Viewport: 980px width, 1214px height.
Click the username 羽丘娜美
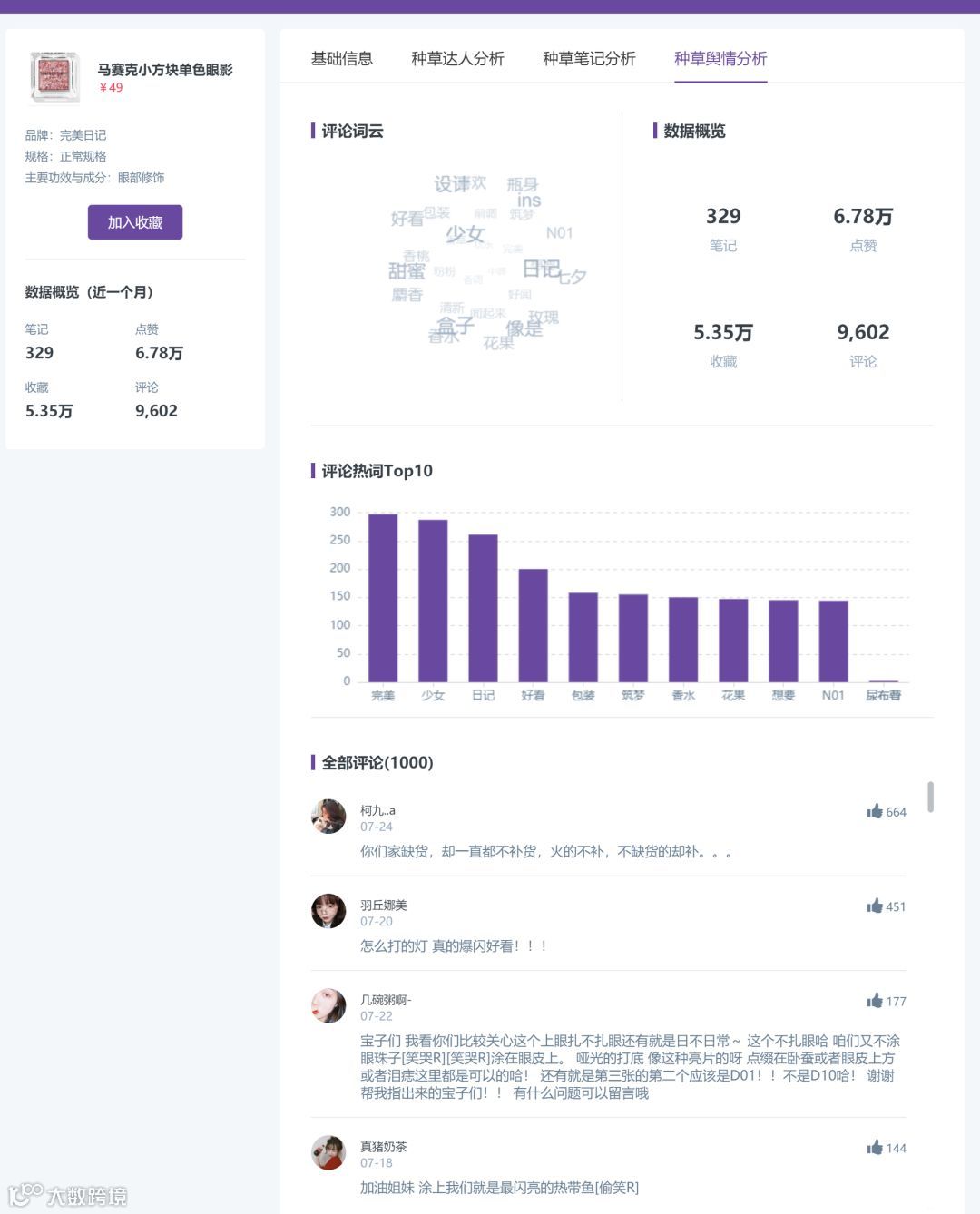click(x=384, y=905)
